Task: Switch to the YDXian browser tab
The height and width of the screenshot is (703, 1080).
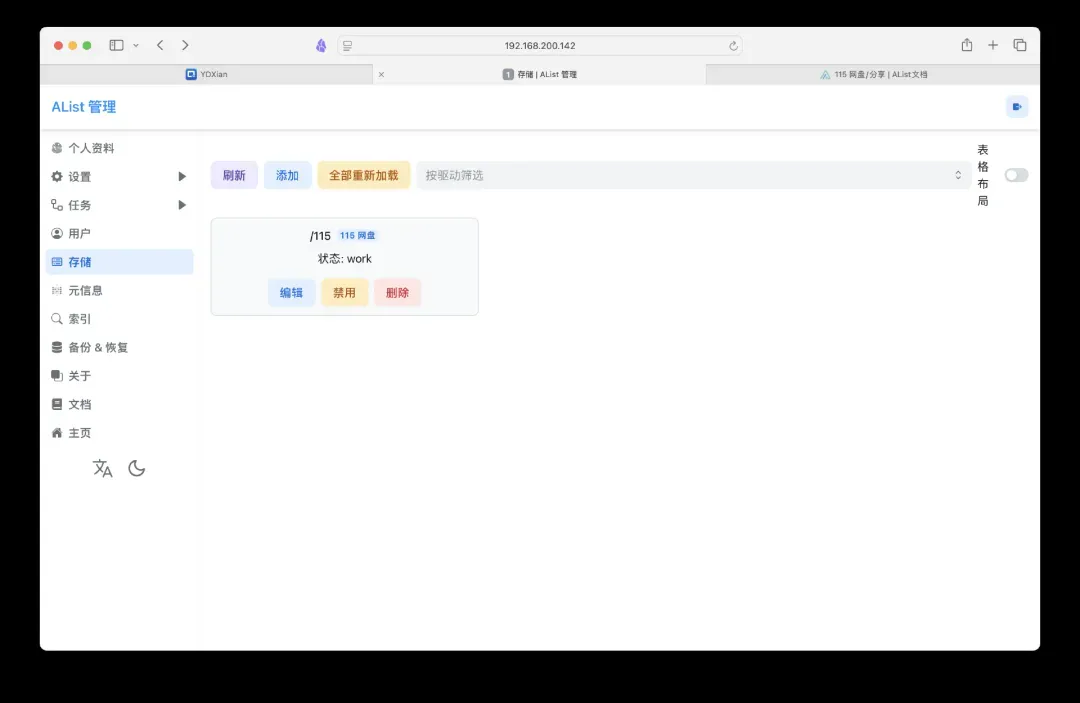Action: coord(207,74)
